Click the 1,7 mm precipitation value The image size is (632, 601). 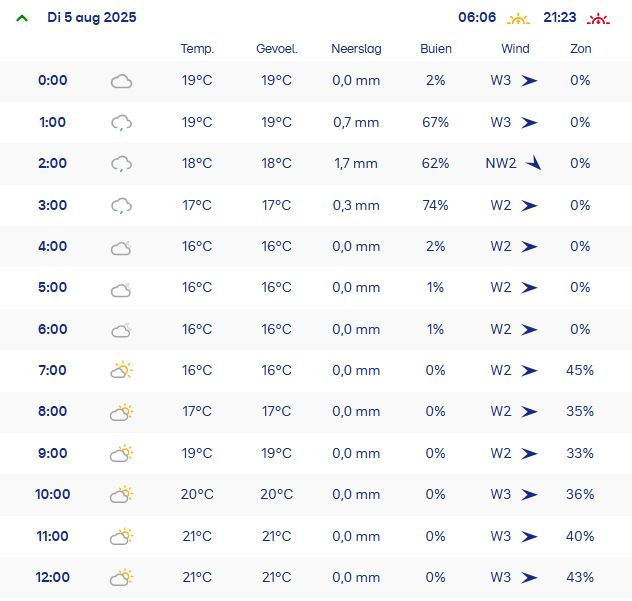(x=356, y=164)
